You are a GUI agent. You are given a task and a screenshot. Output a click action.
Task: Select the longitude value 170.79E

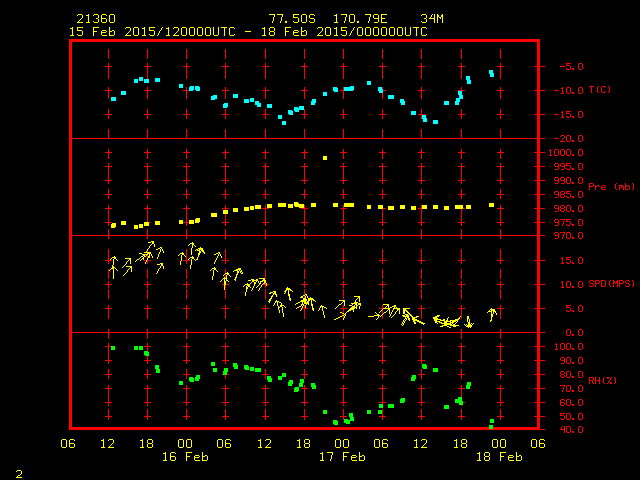[x=360, y=19]
